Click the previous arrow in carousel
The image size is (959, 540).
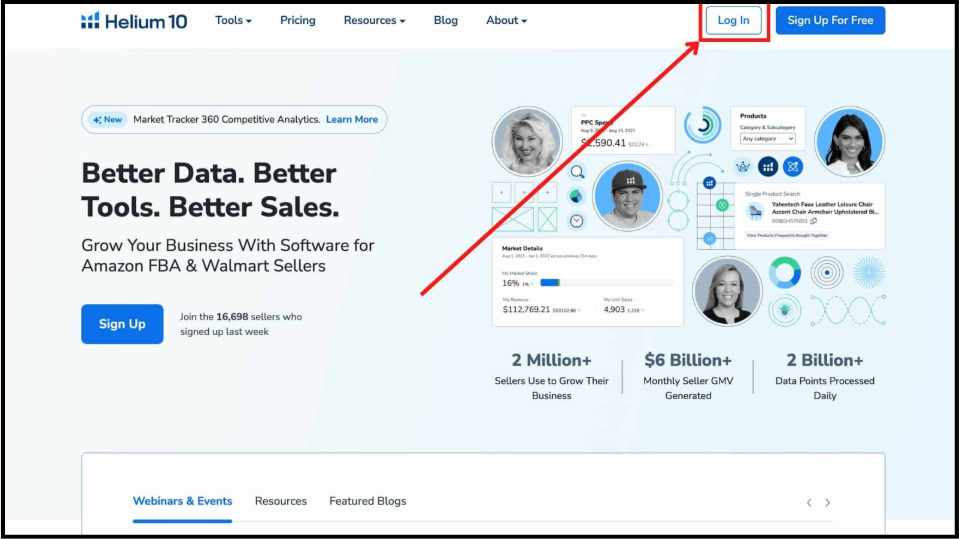pyautogui.click(x=808, y=503)
